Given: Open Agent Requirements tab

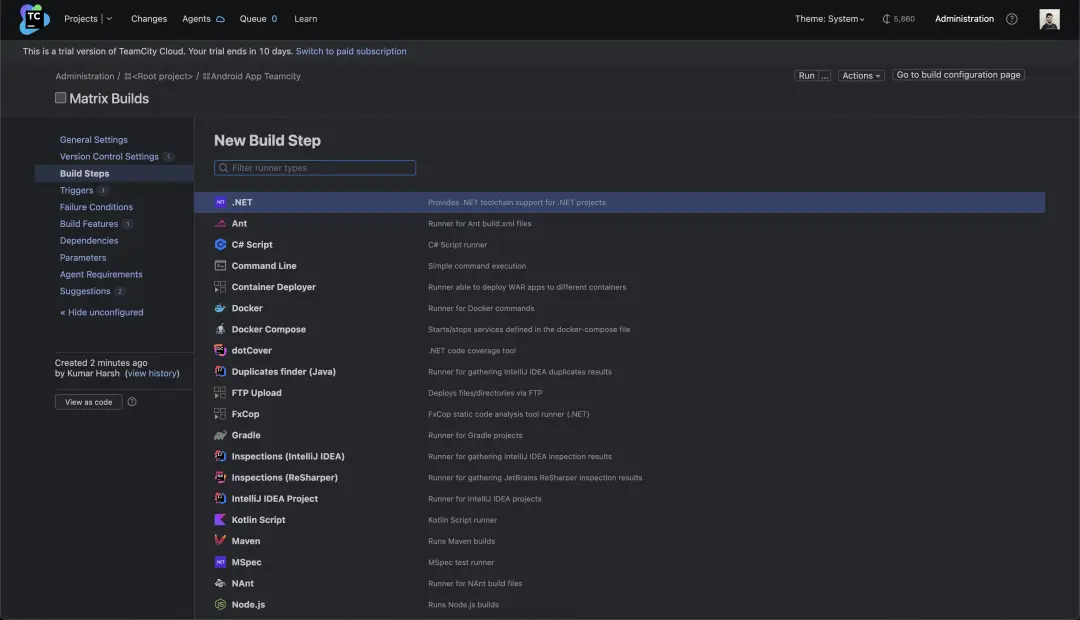Looking at the screenshot, I should [101, 274].
